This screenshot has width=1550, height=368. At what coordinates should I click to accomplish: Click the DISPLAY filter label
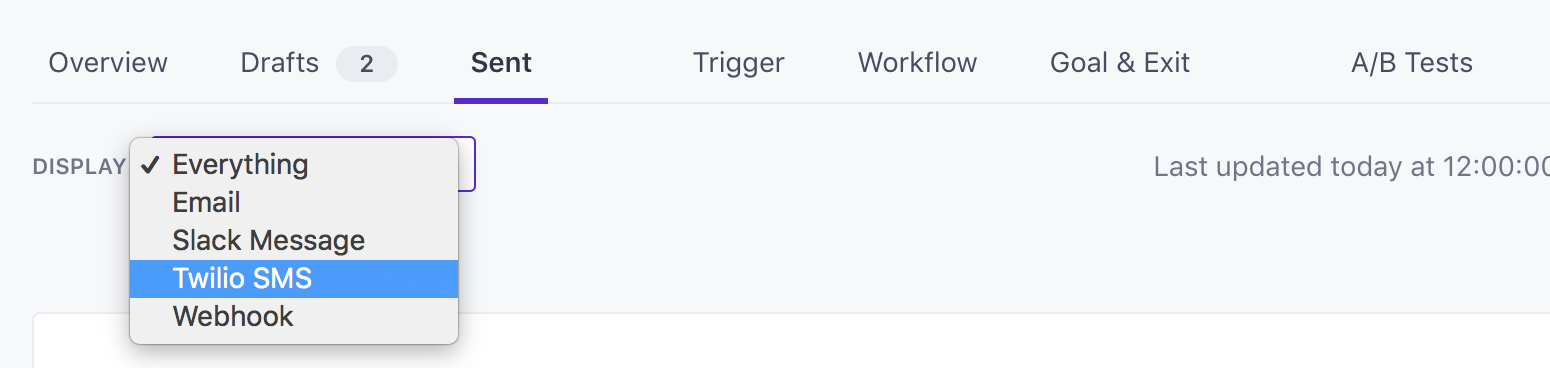[x=79, y=167]
